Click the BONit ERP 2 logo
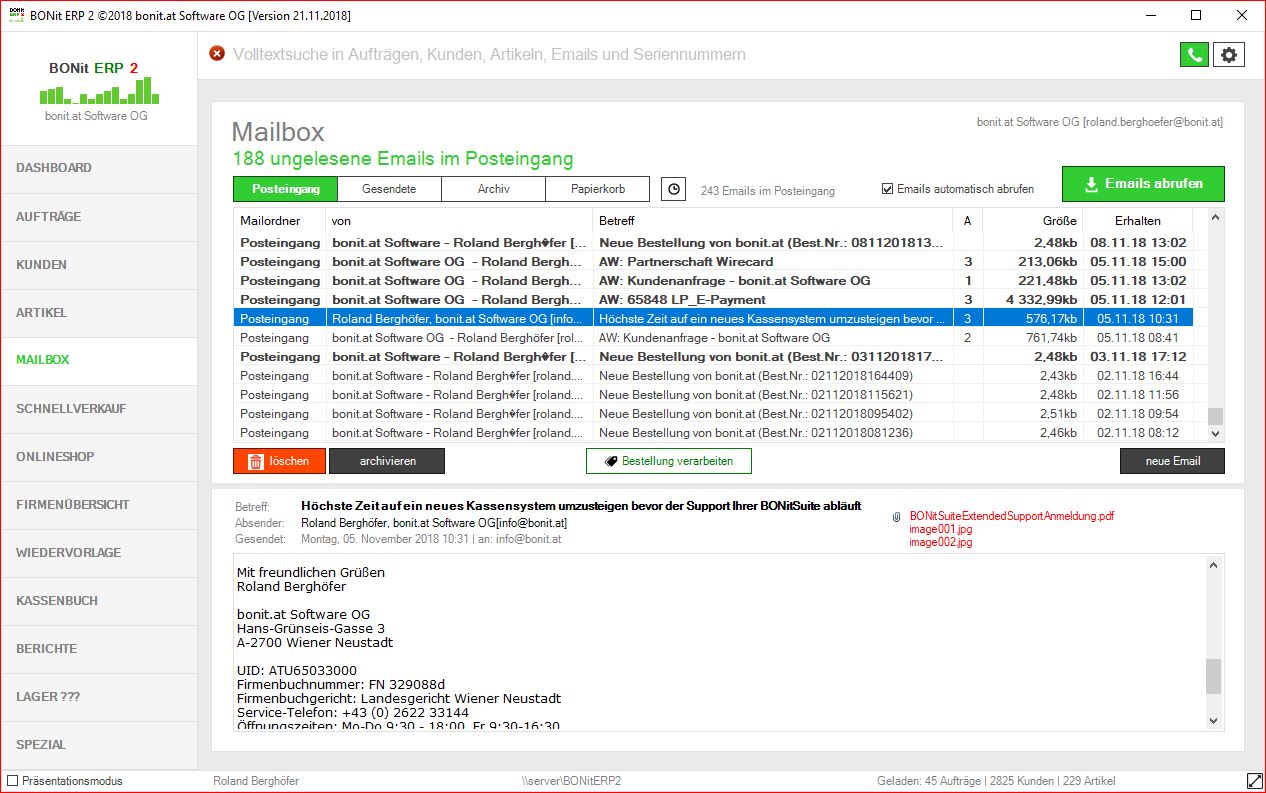This screenshot has width=1266, height=793. coord(99,89)
